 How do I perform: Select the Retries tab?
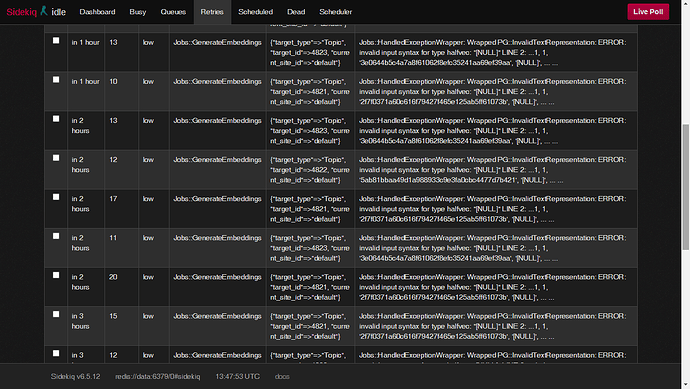coord(212,12)
